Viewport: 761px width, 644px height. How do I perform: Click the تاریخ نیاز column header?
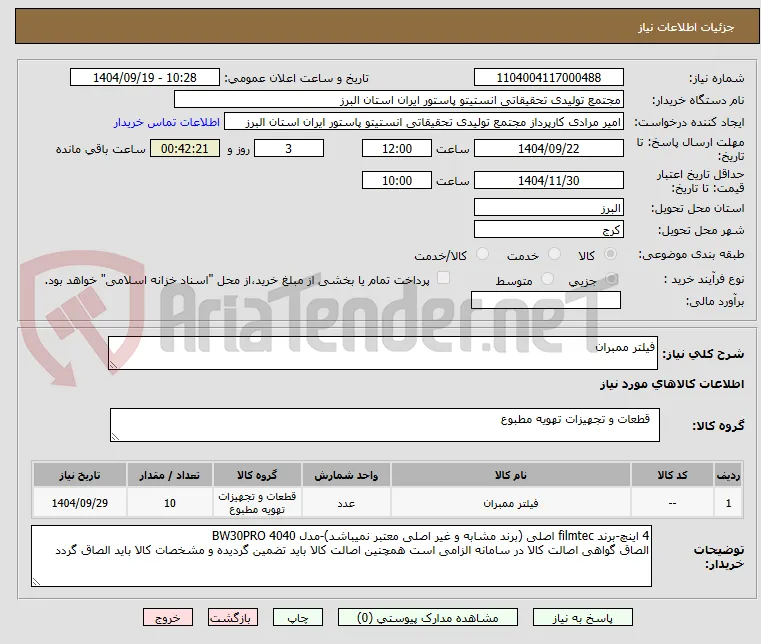point(80,475)
